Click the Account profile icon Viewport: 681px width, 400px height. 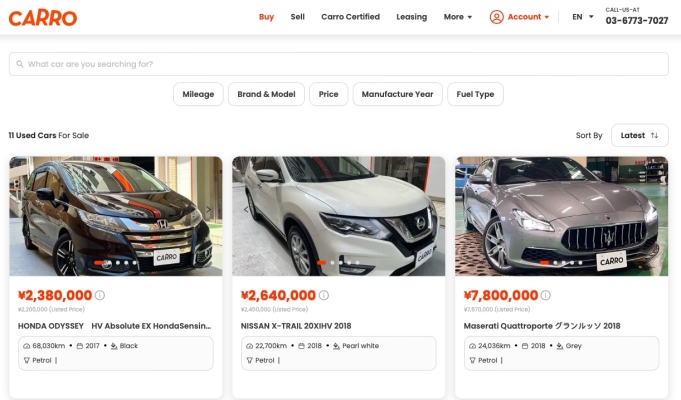(x=496, y=17)
